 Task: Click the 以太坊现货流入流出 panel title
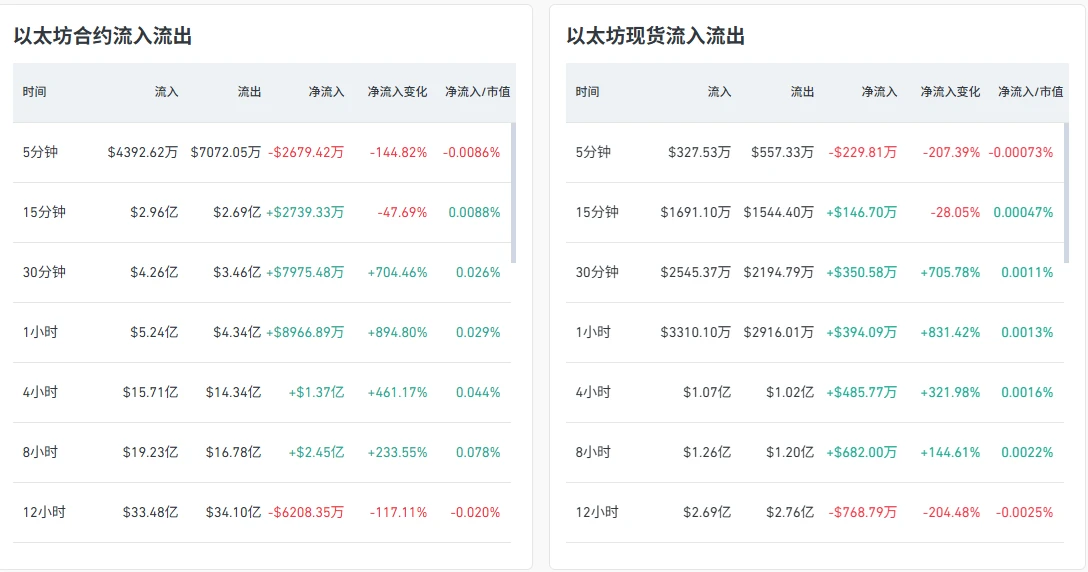click(x=656, y=36)
